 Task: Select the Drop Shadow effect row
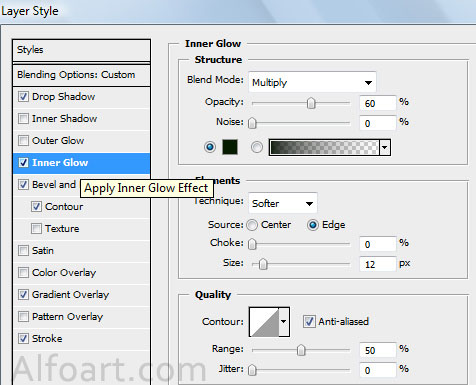[81, 97]
